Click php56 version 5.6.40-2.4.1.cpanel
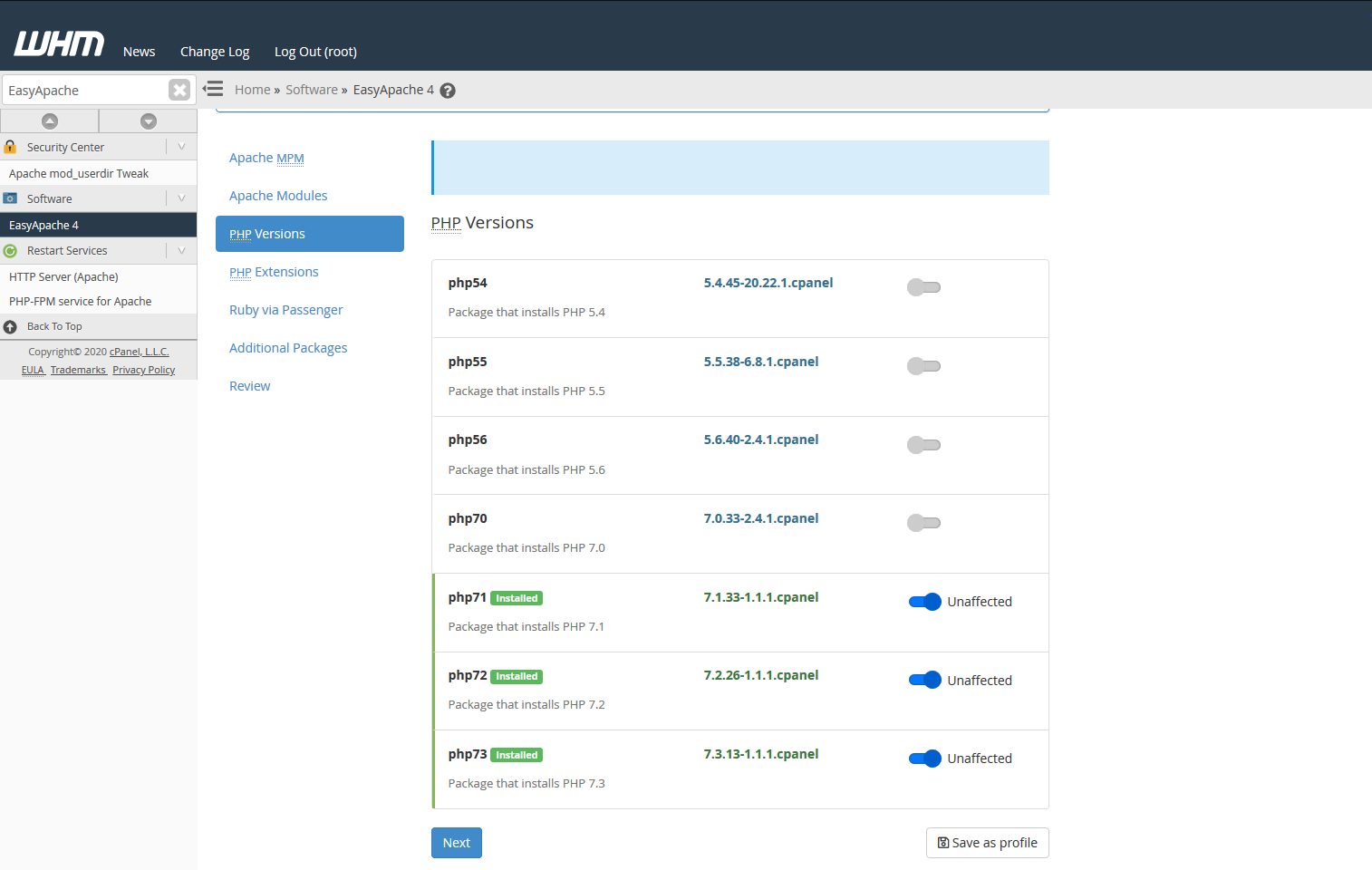The height and width of the screenshot is (870, 1372). (x=761, y=440)
